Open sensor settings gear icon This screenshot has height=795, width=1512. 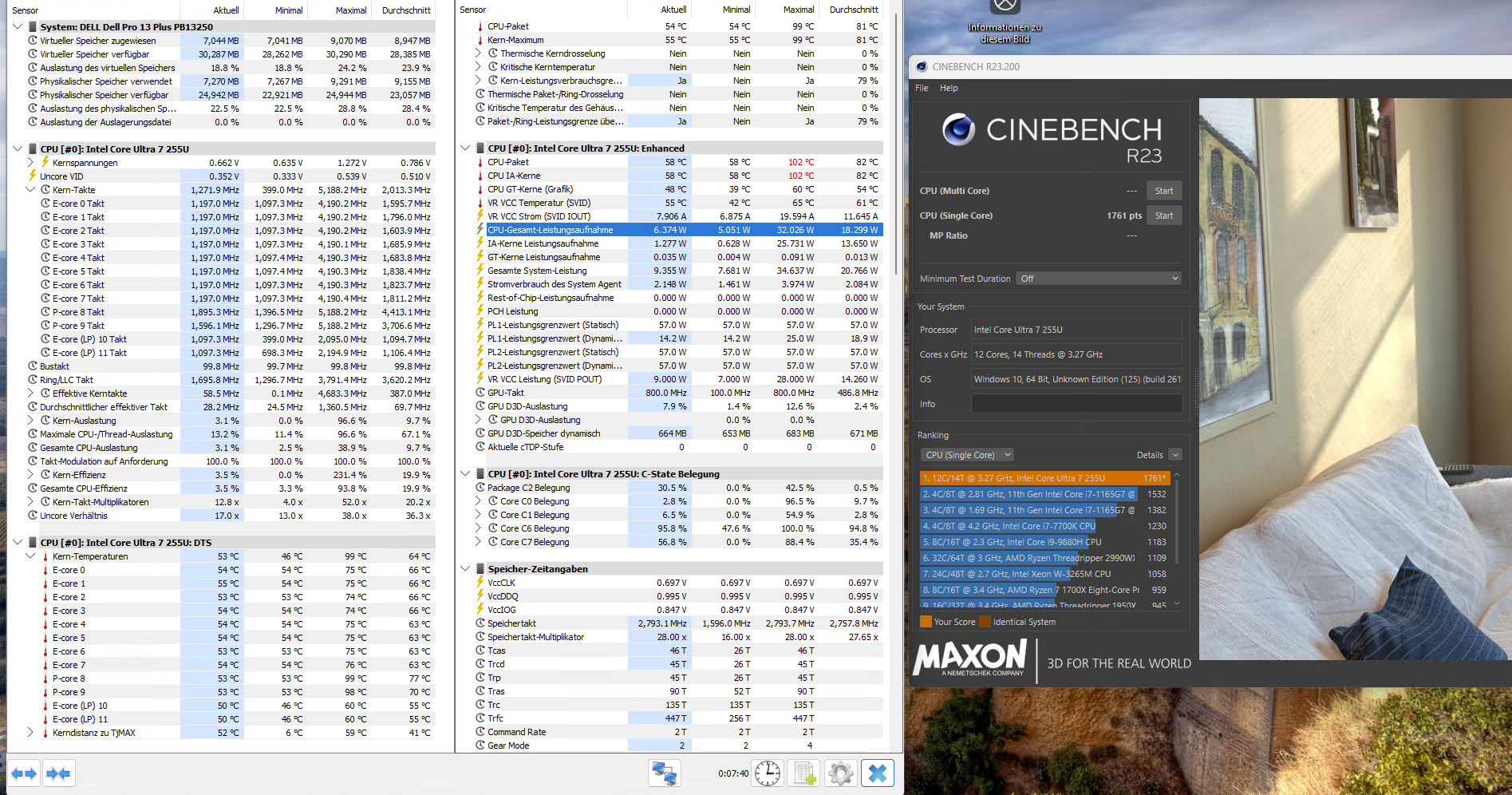(841, 773)
